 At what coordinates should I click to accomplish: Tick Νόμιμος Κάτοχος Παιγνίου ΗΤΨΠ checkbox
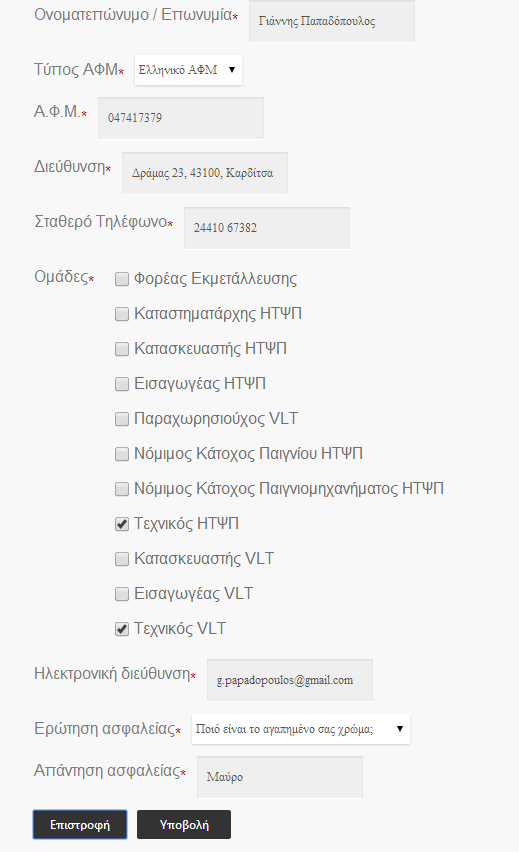(x=122, y=454)
